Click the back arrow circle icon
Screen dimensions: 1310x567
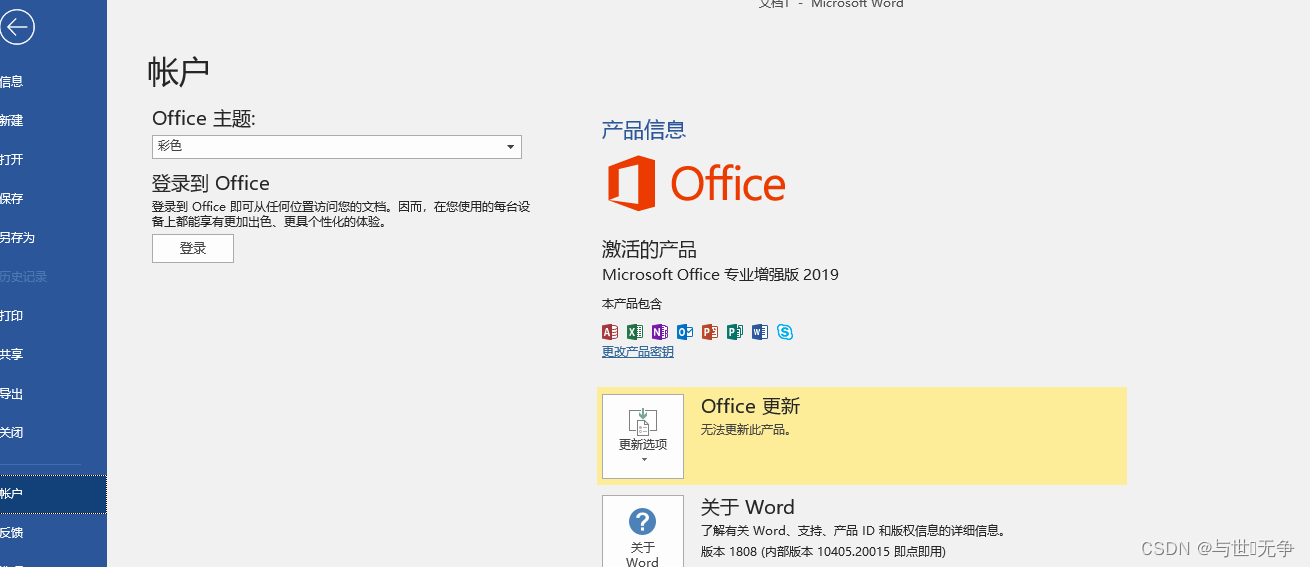click(x=17, y=27)
